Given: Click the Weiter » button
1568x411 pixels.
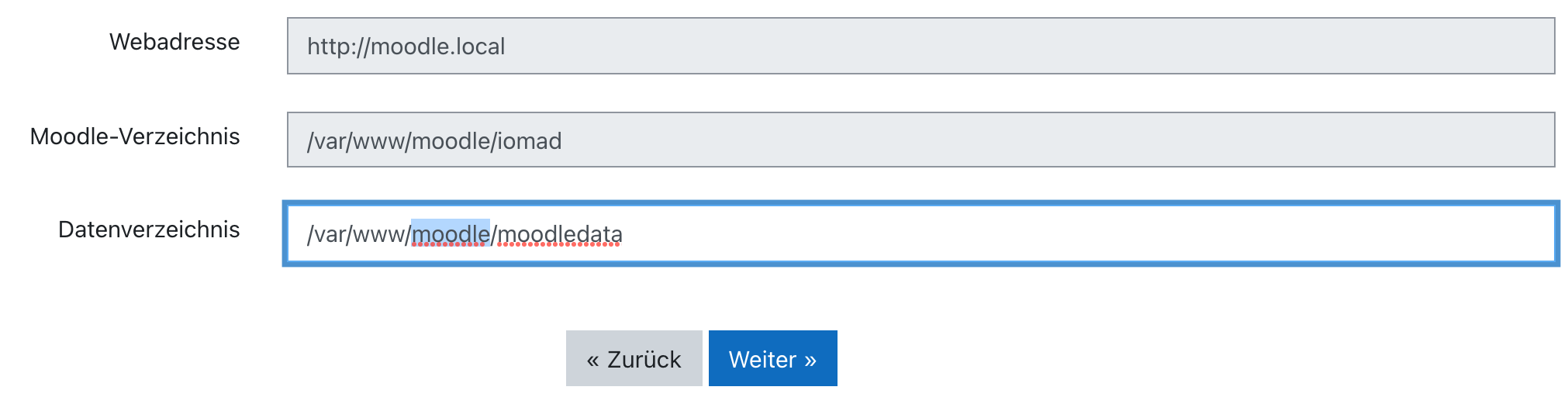Looking at the screenshot, I should pos(772,359).
